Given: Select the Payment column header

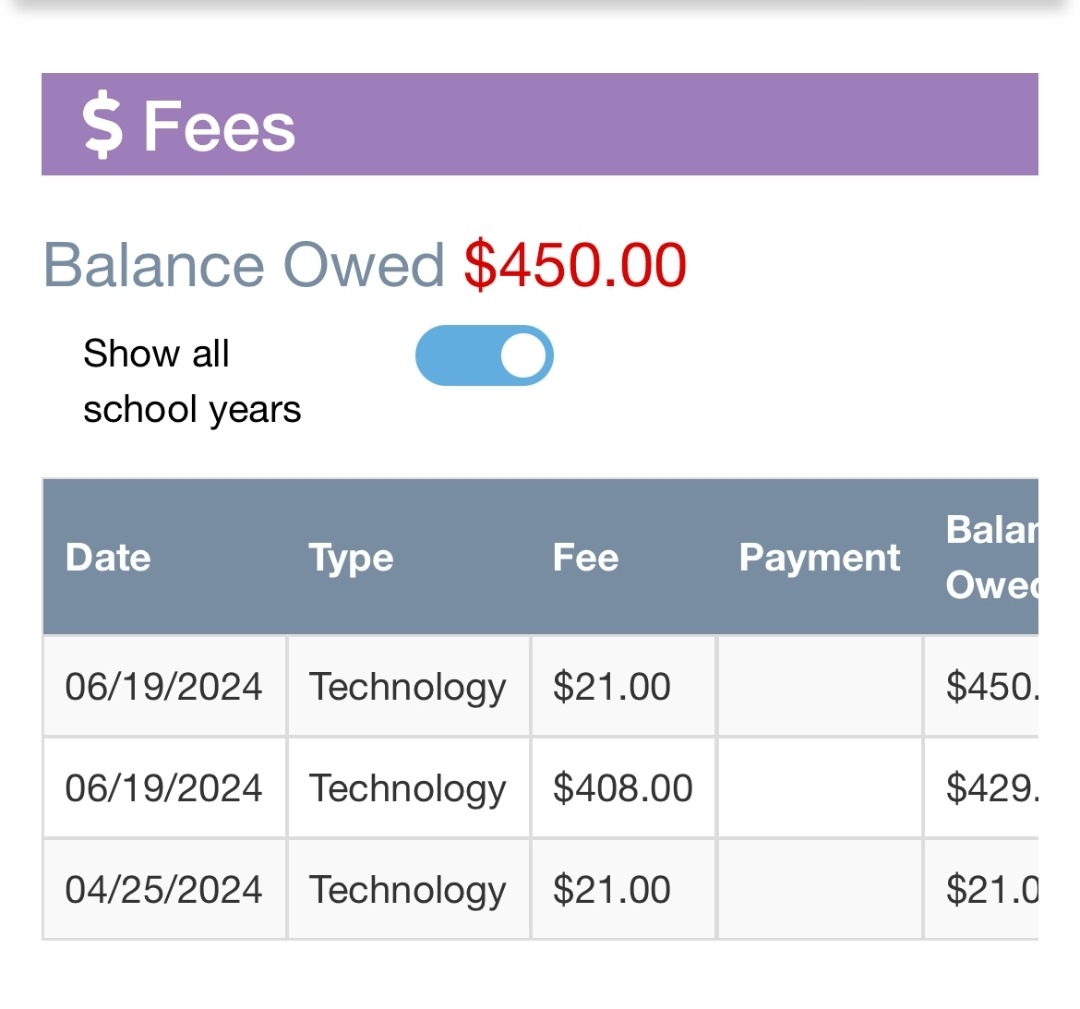Looking at the screenshot, I should [819, 557].
